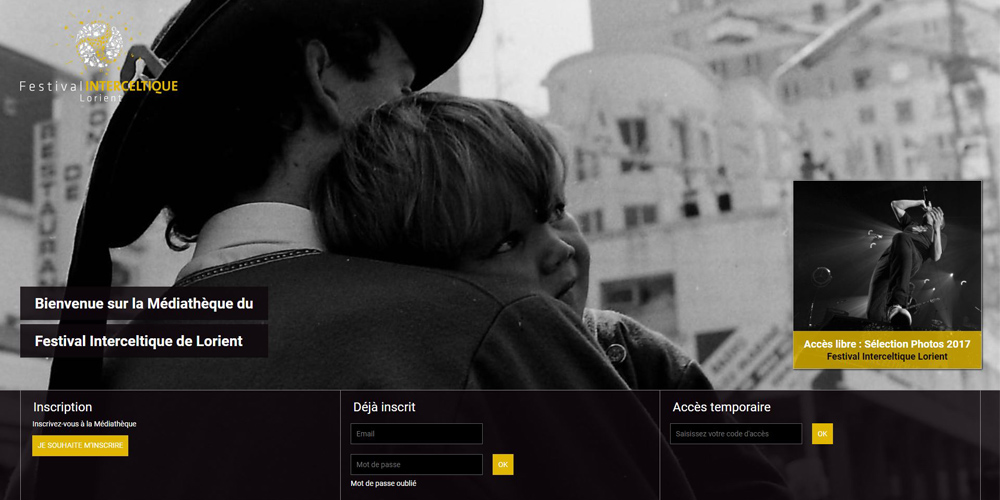Focus the Email input field
Image resolution: width=1000 pixels, height=500 pixels.
[416, 434]
